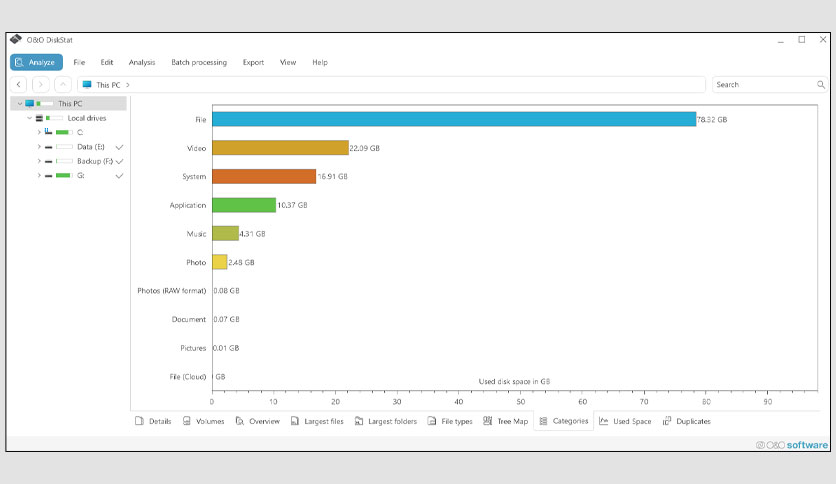
Task: Click the Photos (RAW format) category label
Action: pyautogui.click(x=172, y=291)
